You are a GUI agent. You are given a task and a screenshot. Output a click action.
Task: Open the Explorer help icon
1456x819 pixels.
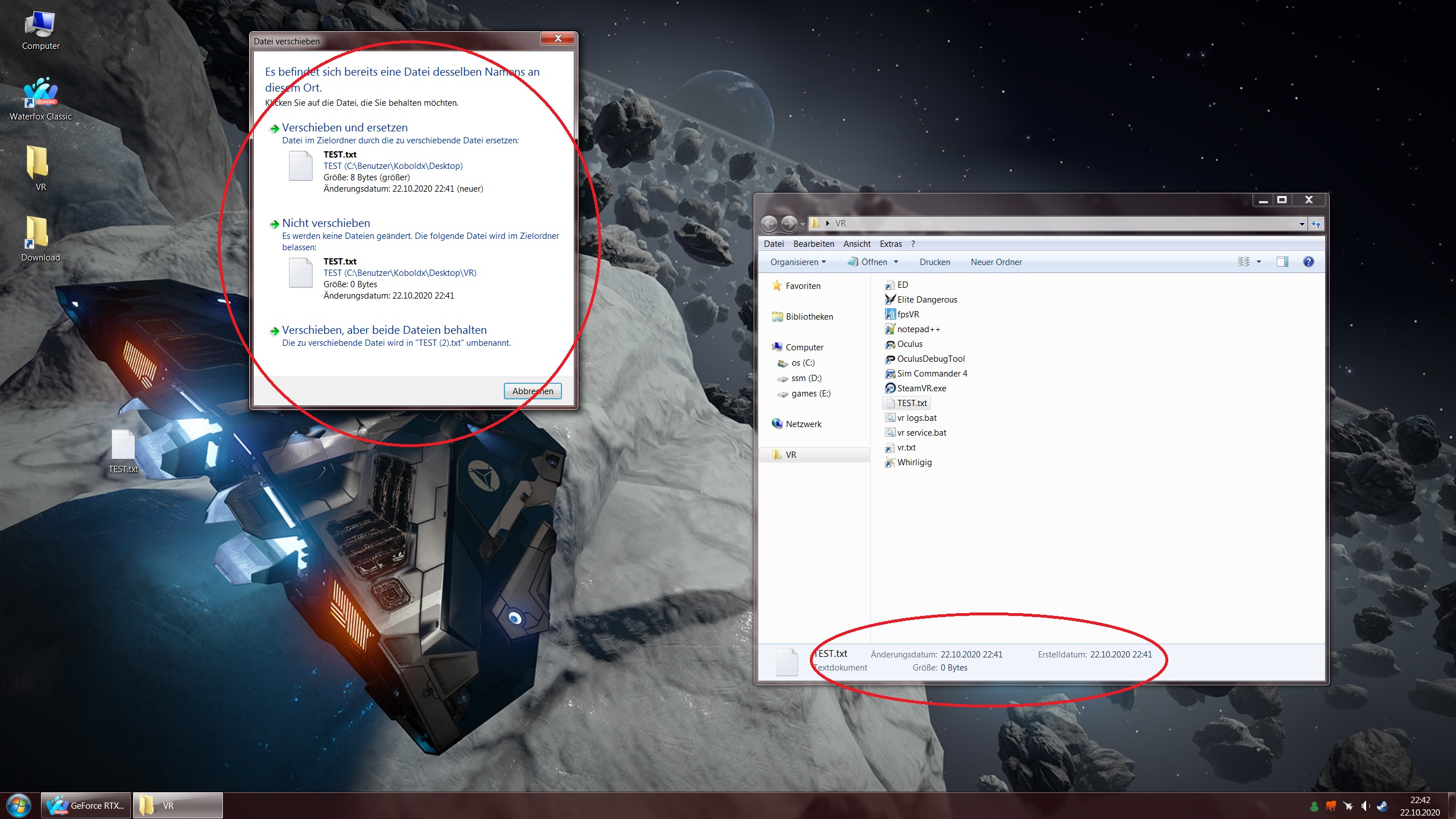[1308, 262]
